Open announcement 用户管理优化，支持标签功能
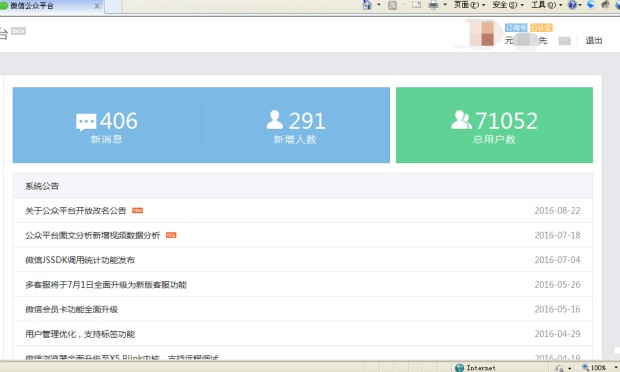This screenshot has width=620, height=372. click(80, 334)
